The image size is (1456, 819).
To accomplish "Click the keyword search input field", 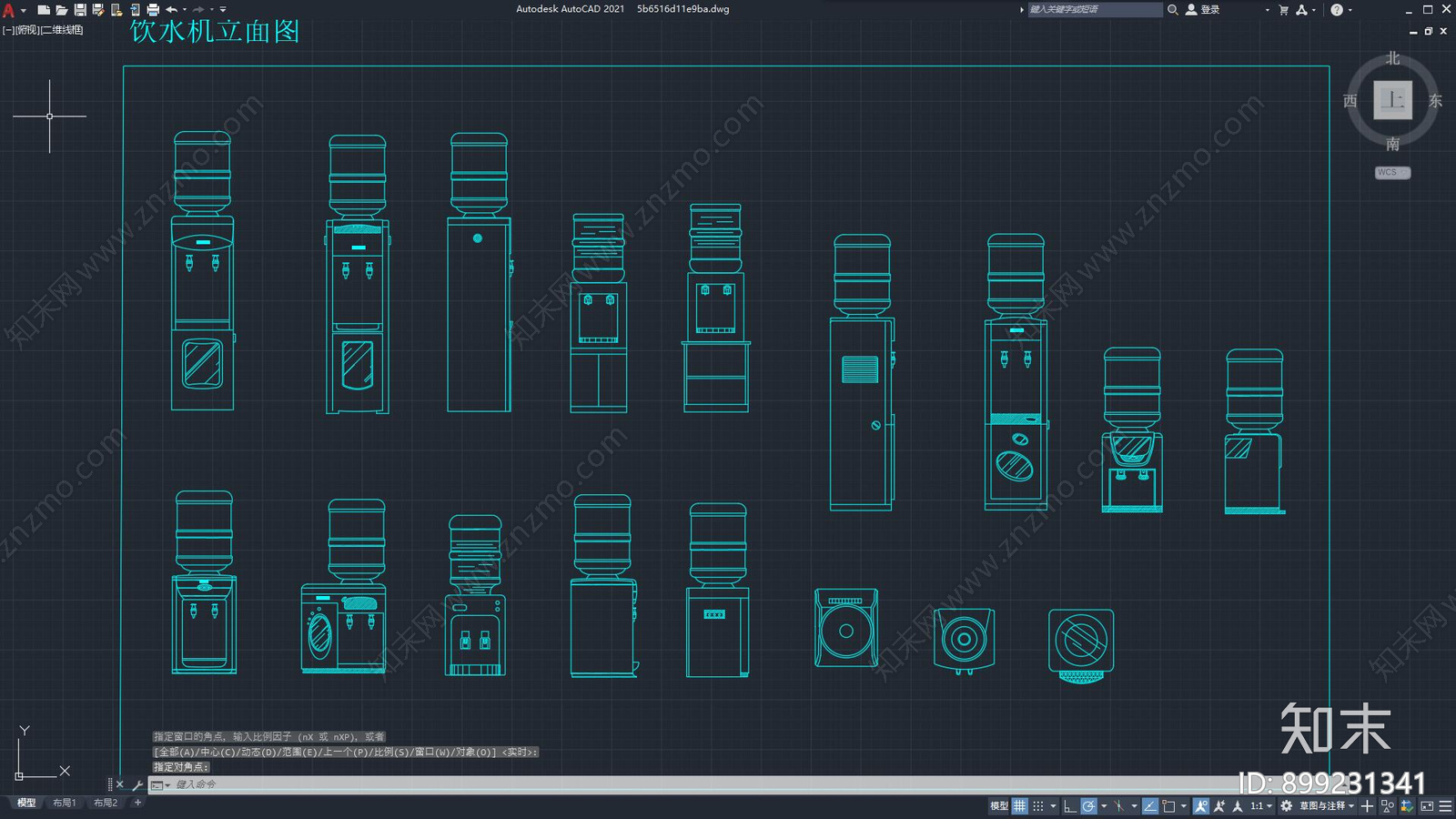I will click(1095, 9).
